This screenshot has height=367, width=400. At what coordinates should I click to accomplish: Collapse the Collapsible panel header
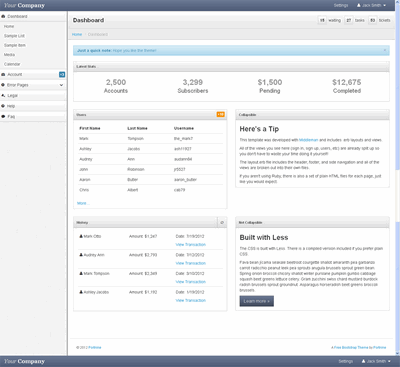click(312, 115)
